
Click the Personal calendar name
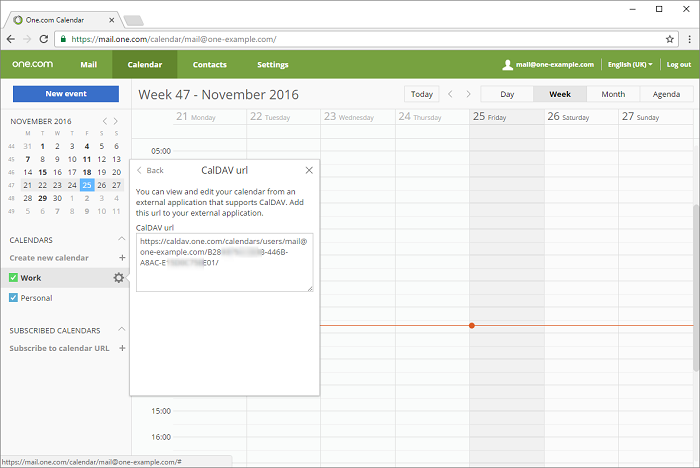(36, 298)
